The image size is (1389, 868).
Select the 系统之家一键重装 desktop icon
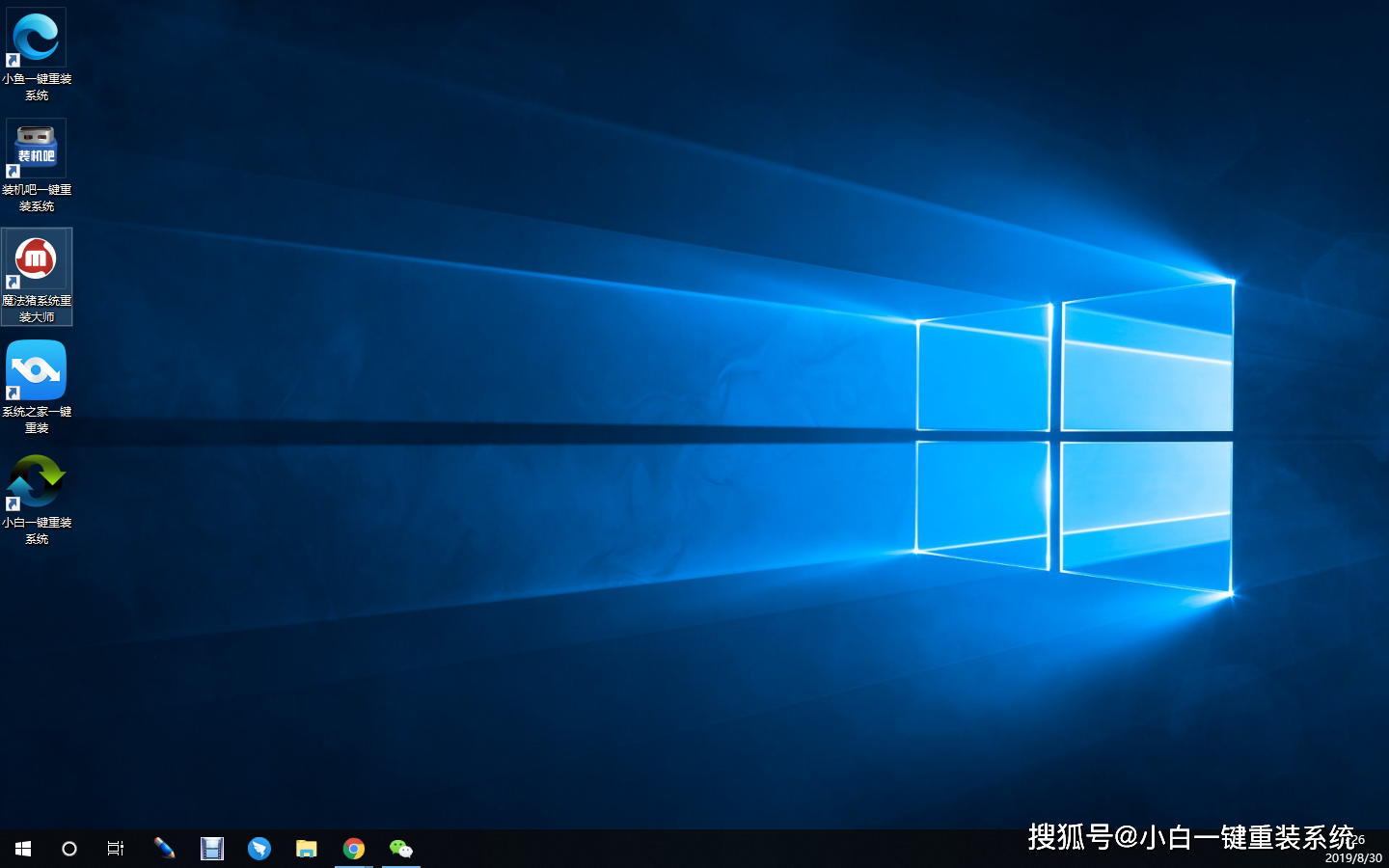[36, 371]
